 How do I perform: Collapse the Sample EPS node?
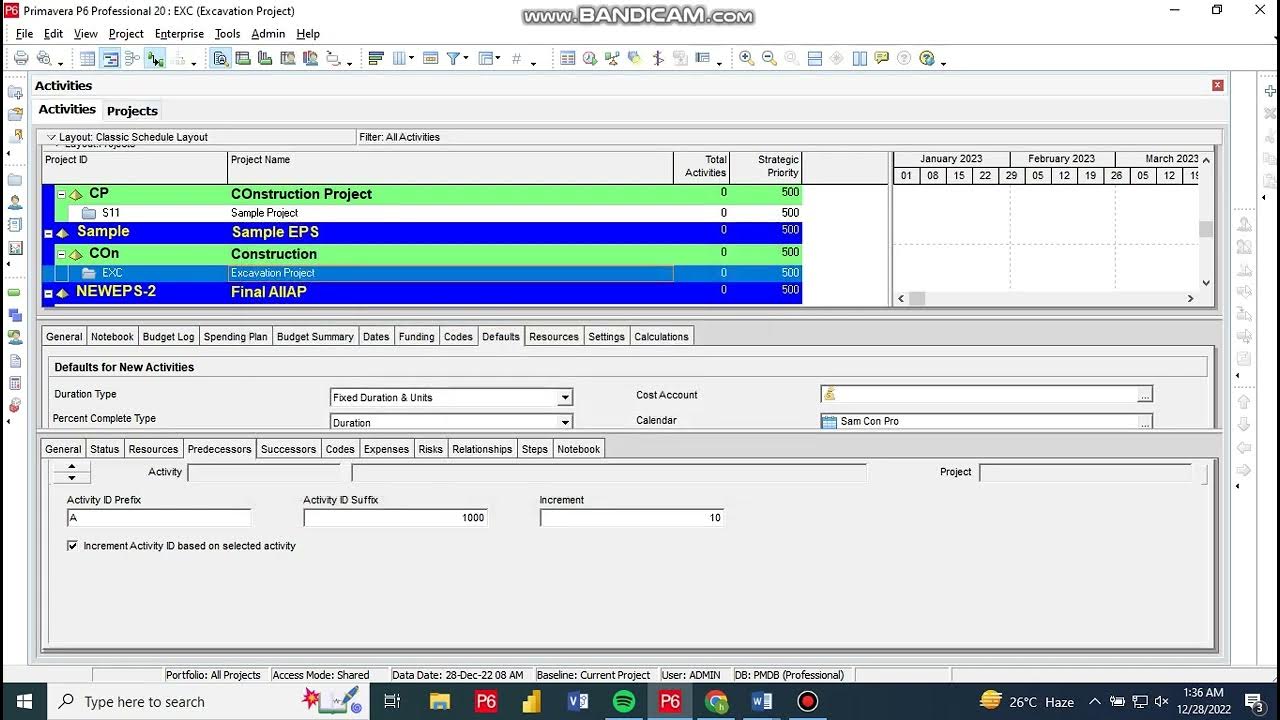(48, 232)
